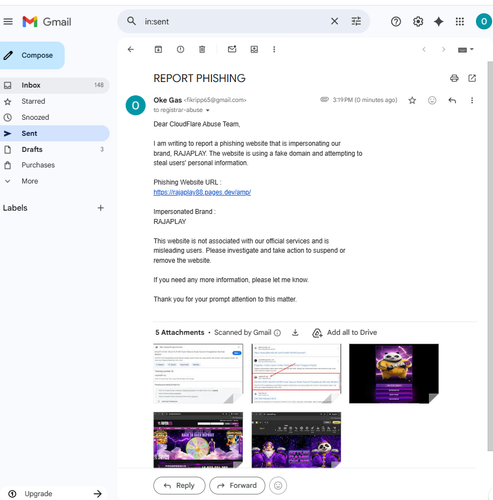Add an emoji reaction to message
493x500 pixels.
tap(432, 100)
